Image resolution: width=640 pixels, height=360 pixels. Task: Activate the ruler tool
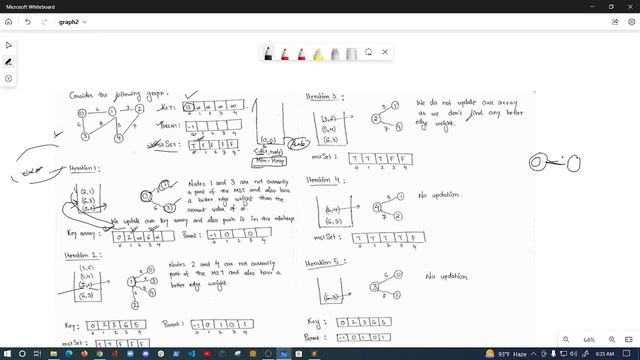(x=351, y=53)
